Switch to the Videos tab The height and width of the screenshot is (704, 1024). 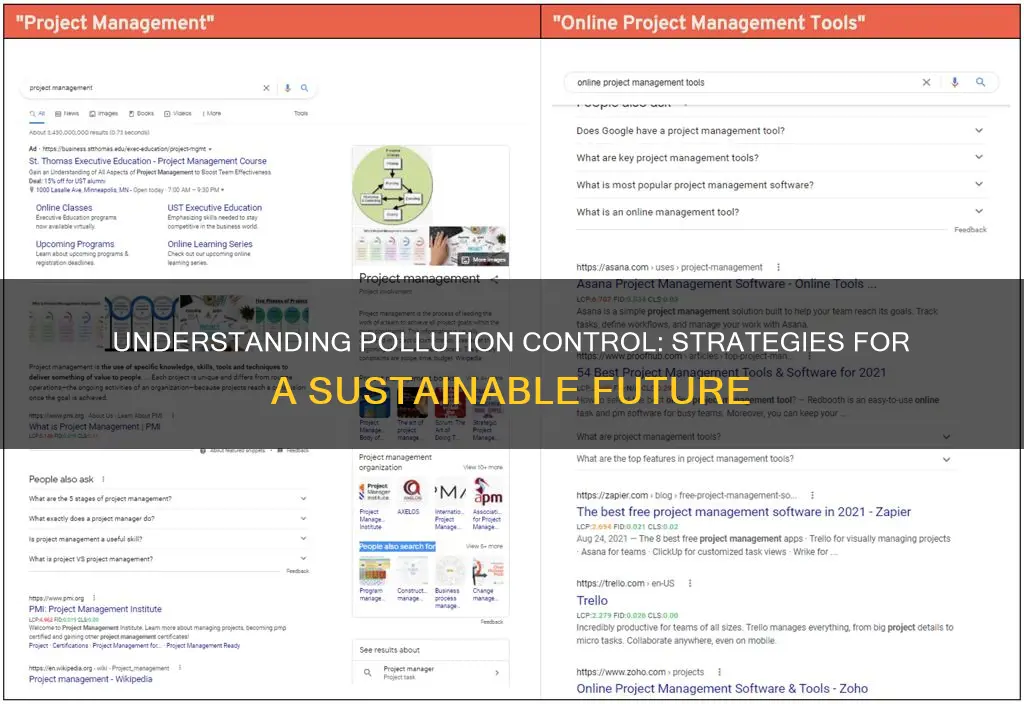click(x=178, y=114)
